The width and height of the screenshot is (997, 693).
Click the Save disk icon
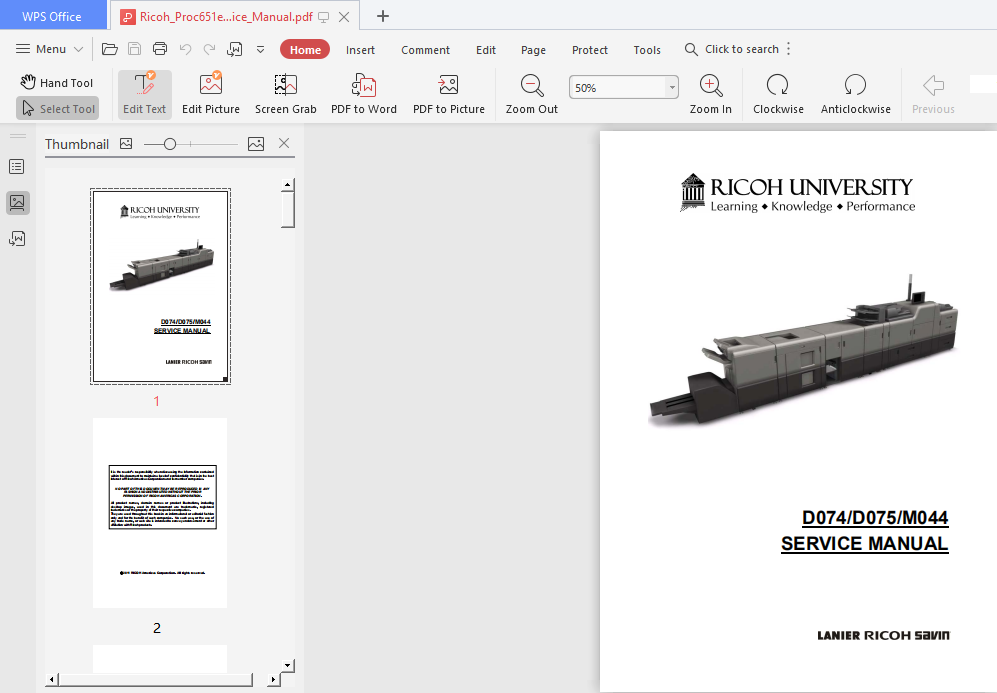pos(134,49)
